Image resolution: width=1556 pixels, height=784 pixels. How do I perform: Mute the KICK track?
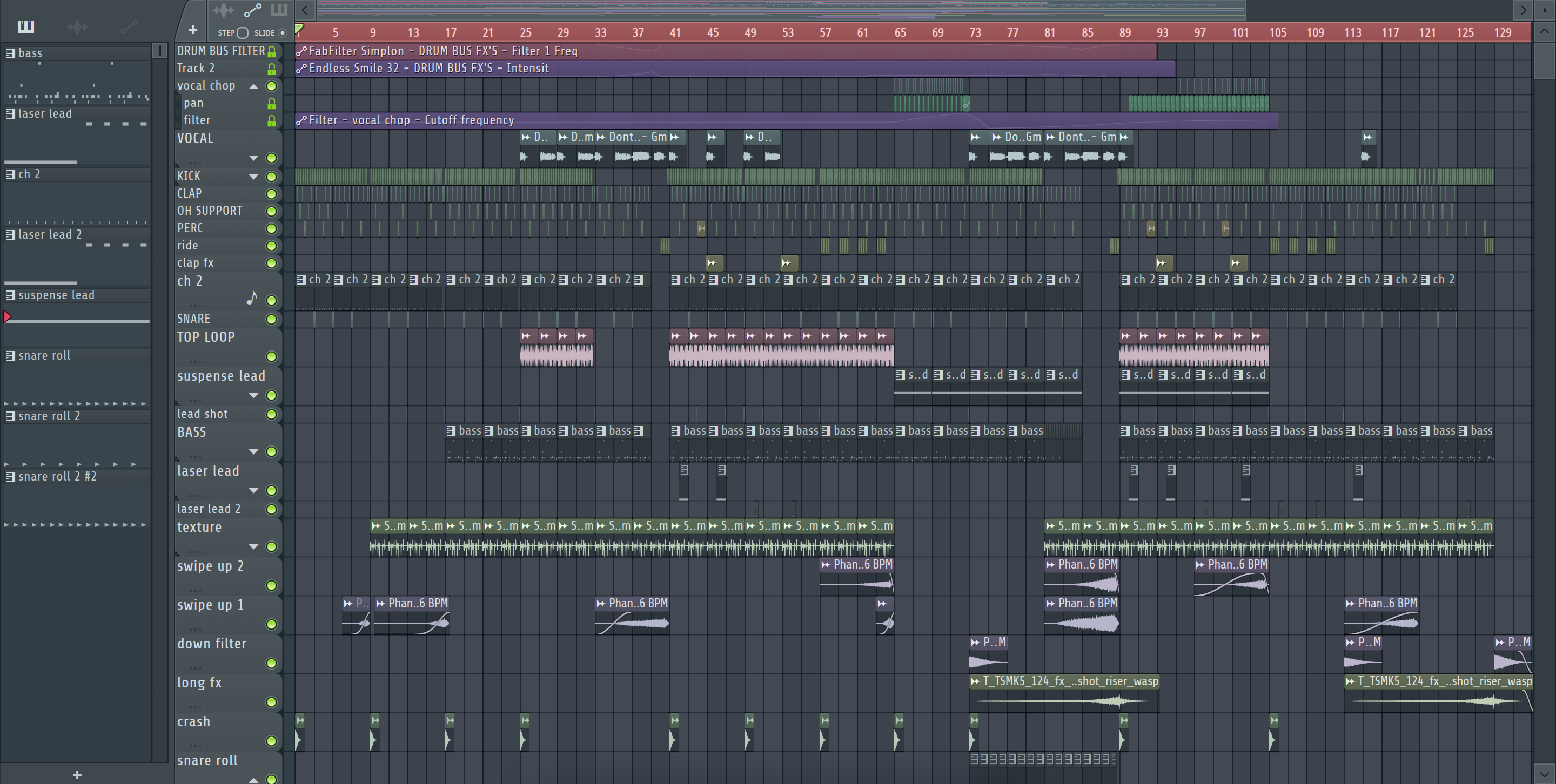point(272,177)
